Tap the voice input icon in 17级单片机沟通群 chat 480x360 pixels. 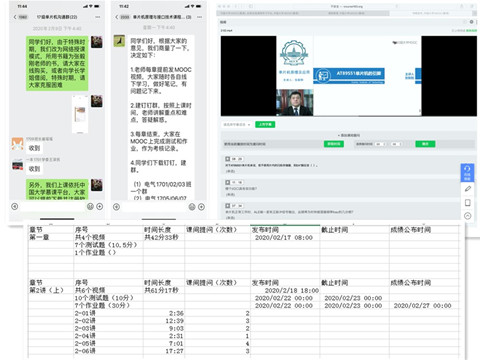(x=15, y=207)
